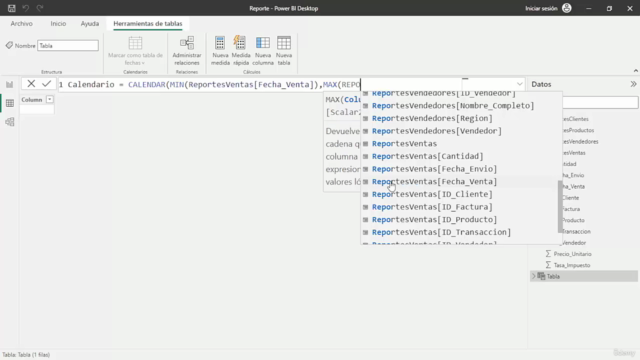Open Model view in sidebar

click(9, 122)
